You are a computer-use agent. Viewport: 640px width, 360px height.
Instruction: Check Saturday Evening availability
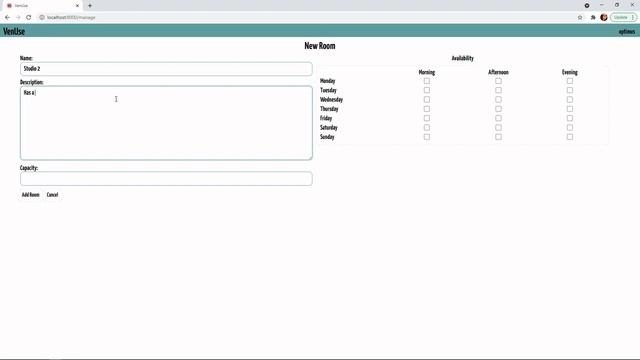click(x=570, y=127)
